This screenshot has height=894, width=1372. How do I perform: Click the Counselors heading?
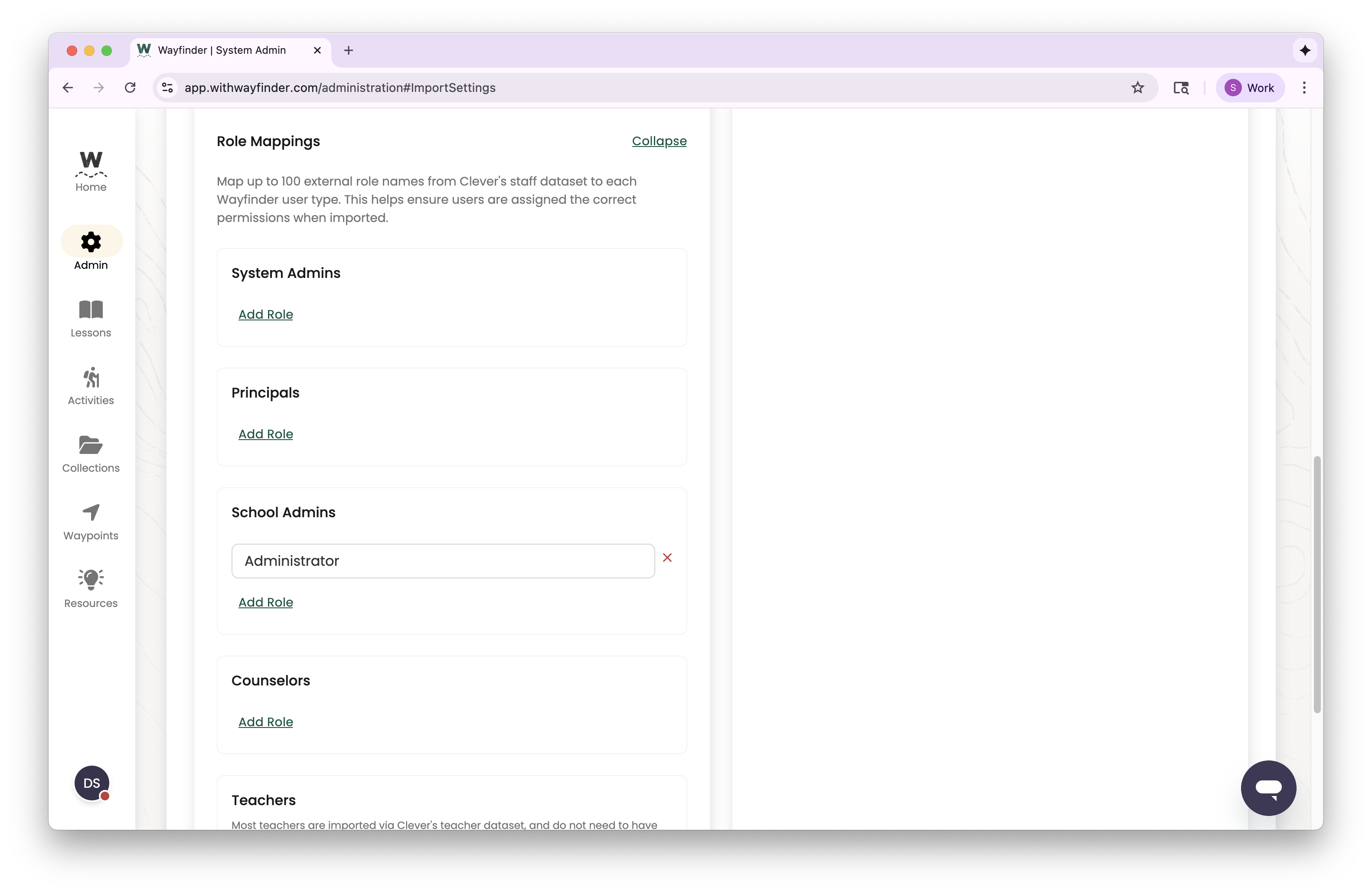[x=270, y=681]
